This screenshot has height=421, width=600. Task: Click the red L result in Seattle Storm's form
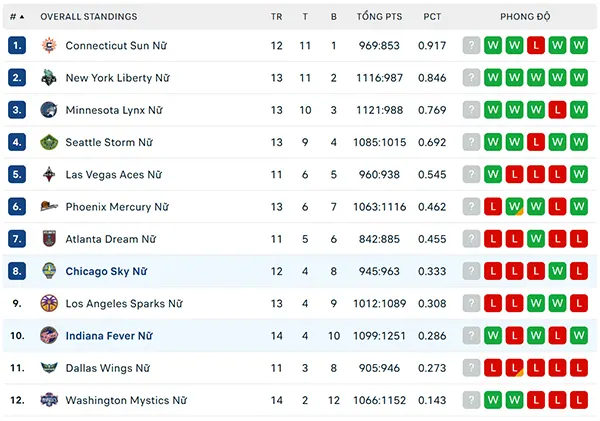click(x=536, y=142)
